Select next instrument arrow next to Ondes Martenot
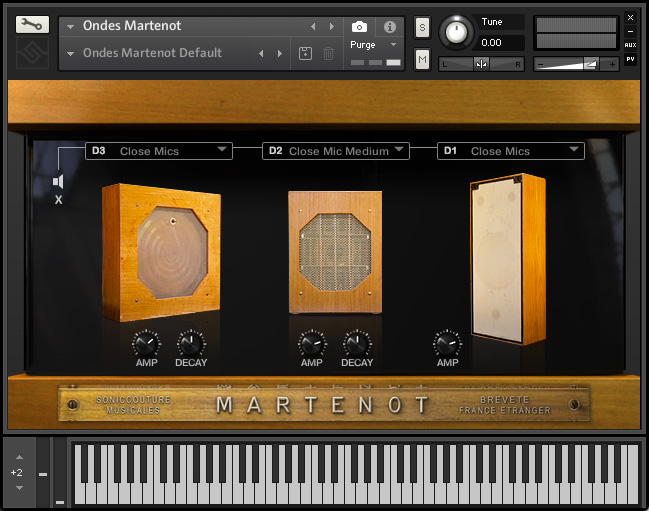Image resolution: width=649 pixels, height=511 pixels. coord(332,26)
